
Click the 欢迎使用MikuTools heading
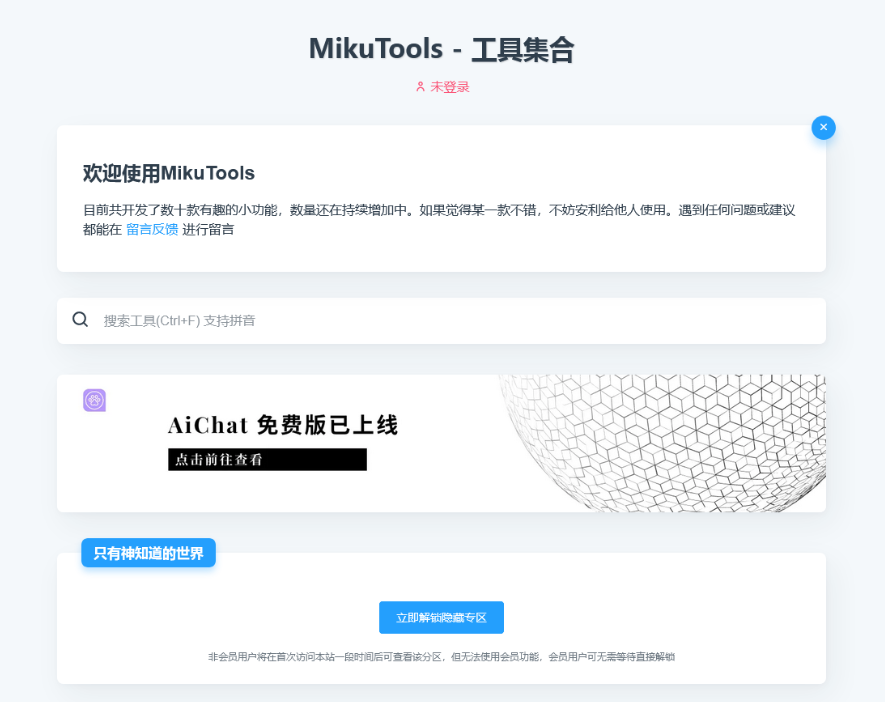click(x=169, y=173)
